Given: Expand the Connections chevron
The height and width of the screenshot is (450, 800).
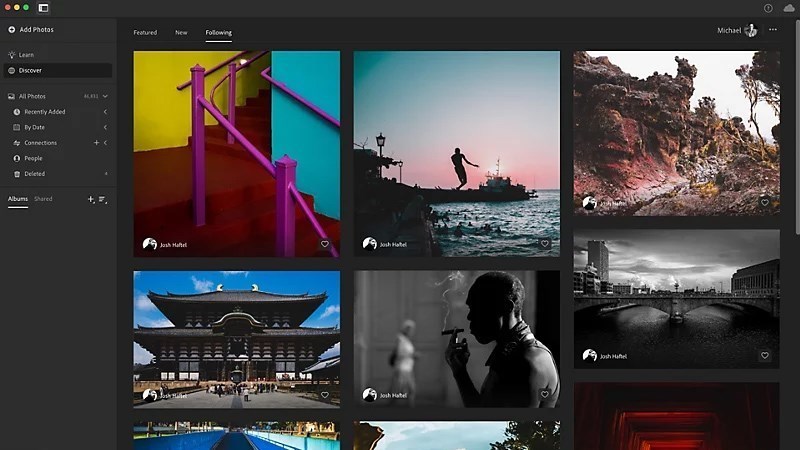Looking at the screenshot, I should [x=105, y=143].
